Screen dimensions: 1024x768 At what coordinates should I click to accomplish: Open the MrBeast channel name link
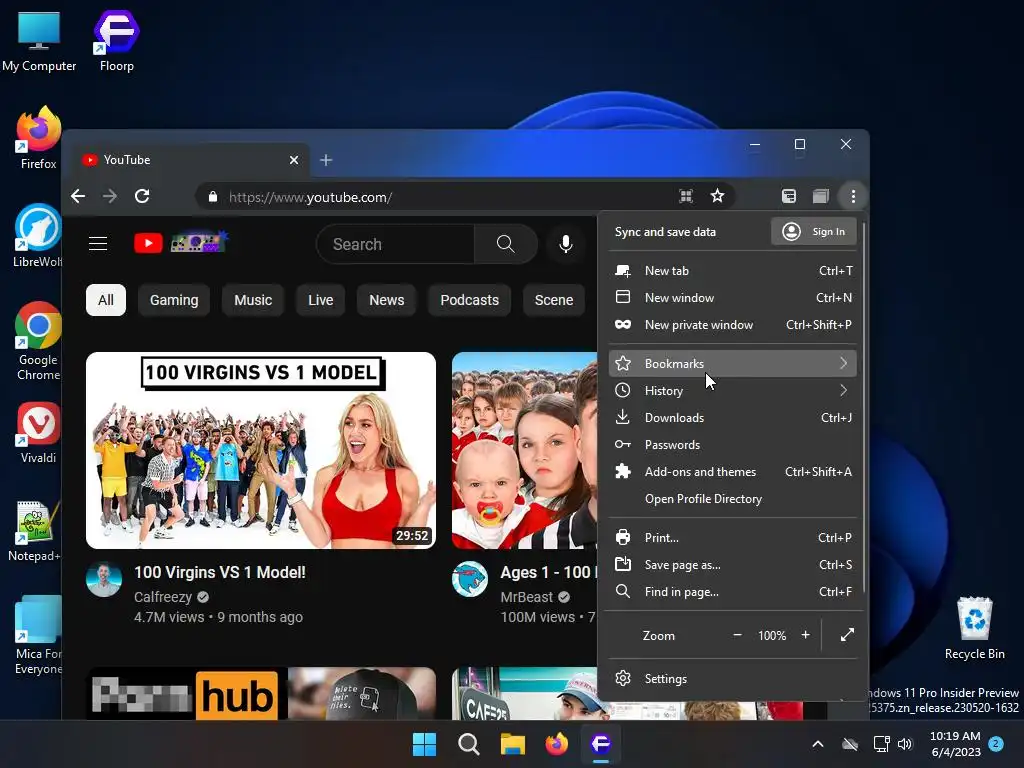click(526, 597)
